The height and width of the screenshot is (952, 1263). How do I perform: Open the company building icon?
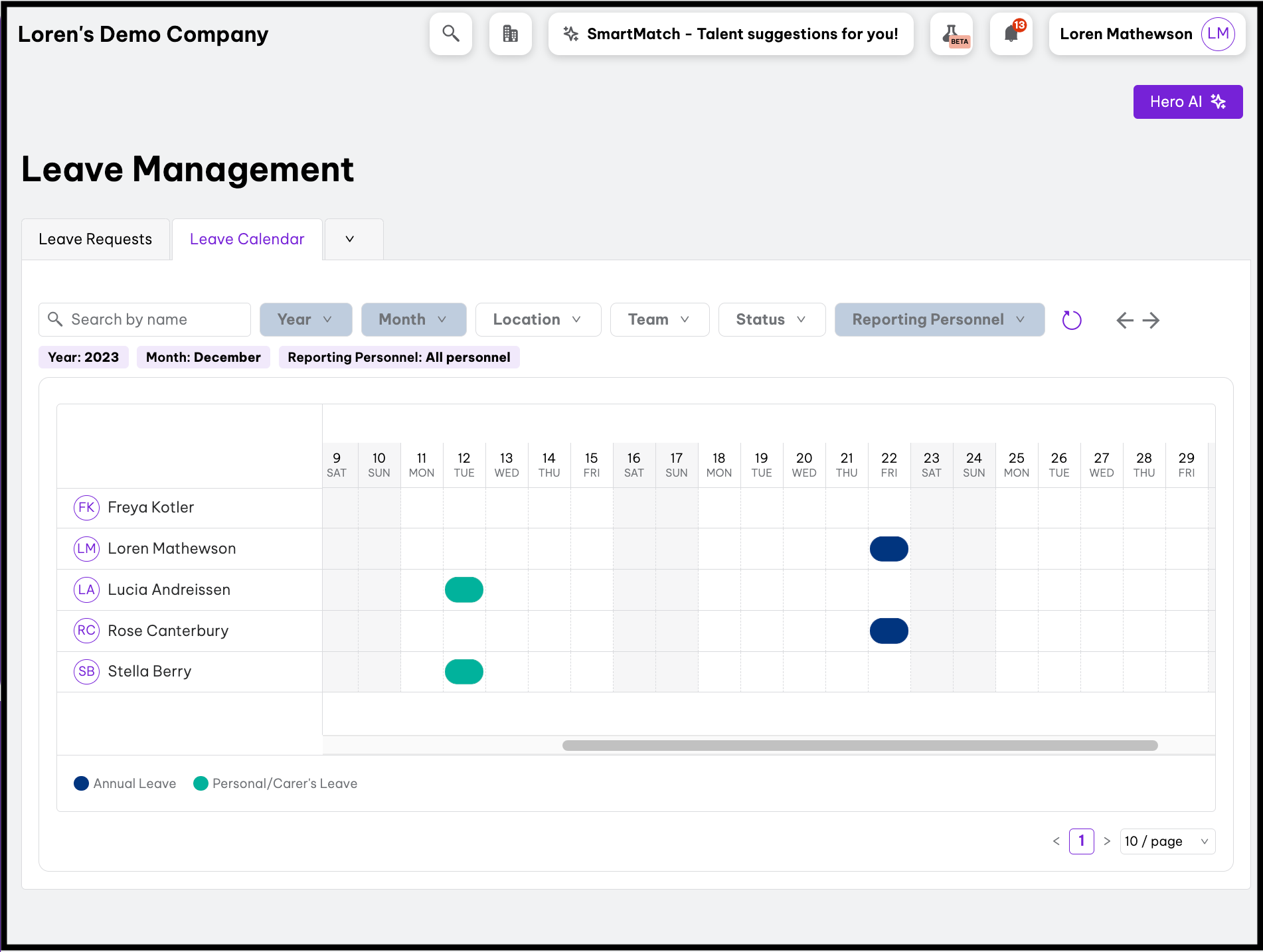point(510,34)
